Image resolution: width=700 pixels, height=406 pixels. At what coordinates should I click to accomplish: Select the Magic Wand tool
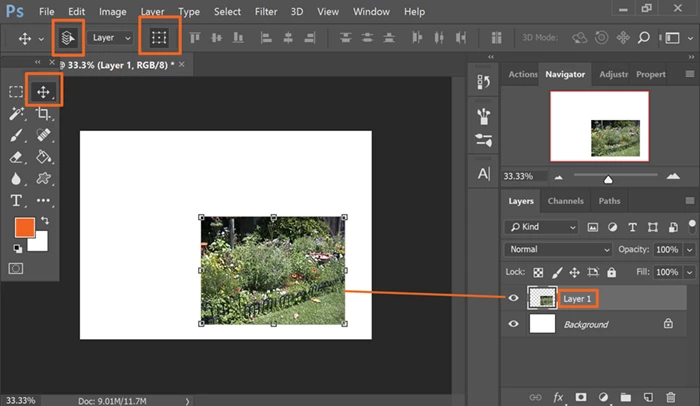pos(17,114)
